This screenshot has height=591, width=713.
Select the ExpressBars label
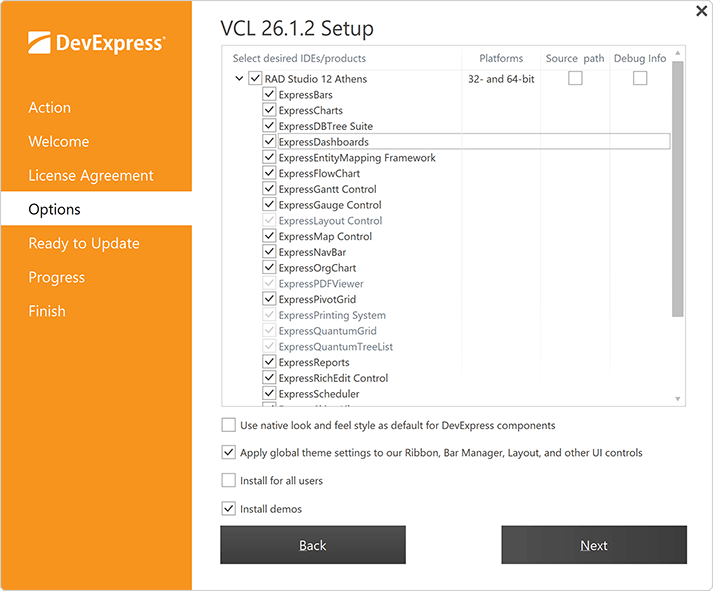tap(306, 95)
